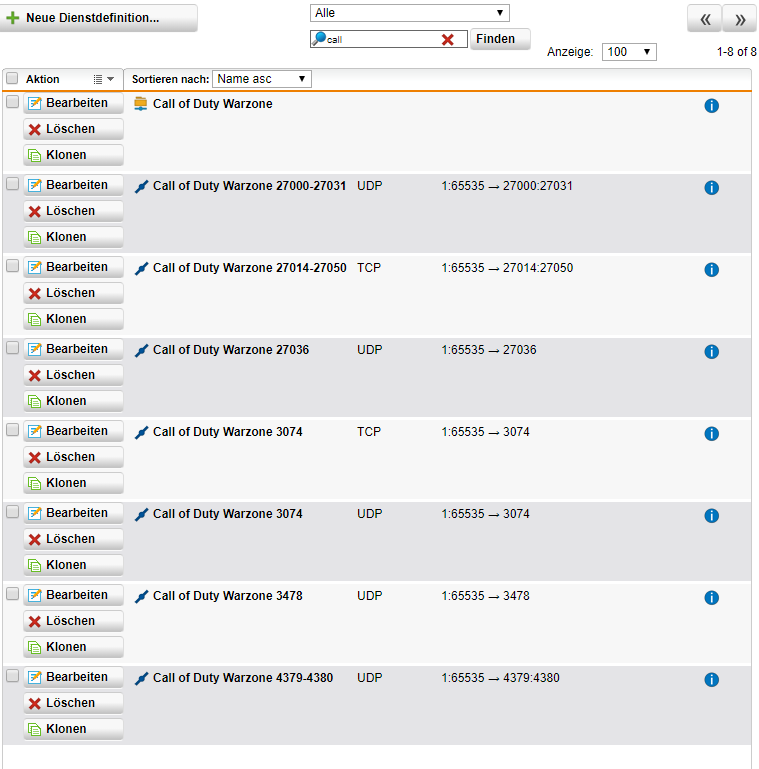
Task: Click plug icon of Warzone 27036
Action: tap(141, 350)
